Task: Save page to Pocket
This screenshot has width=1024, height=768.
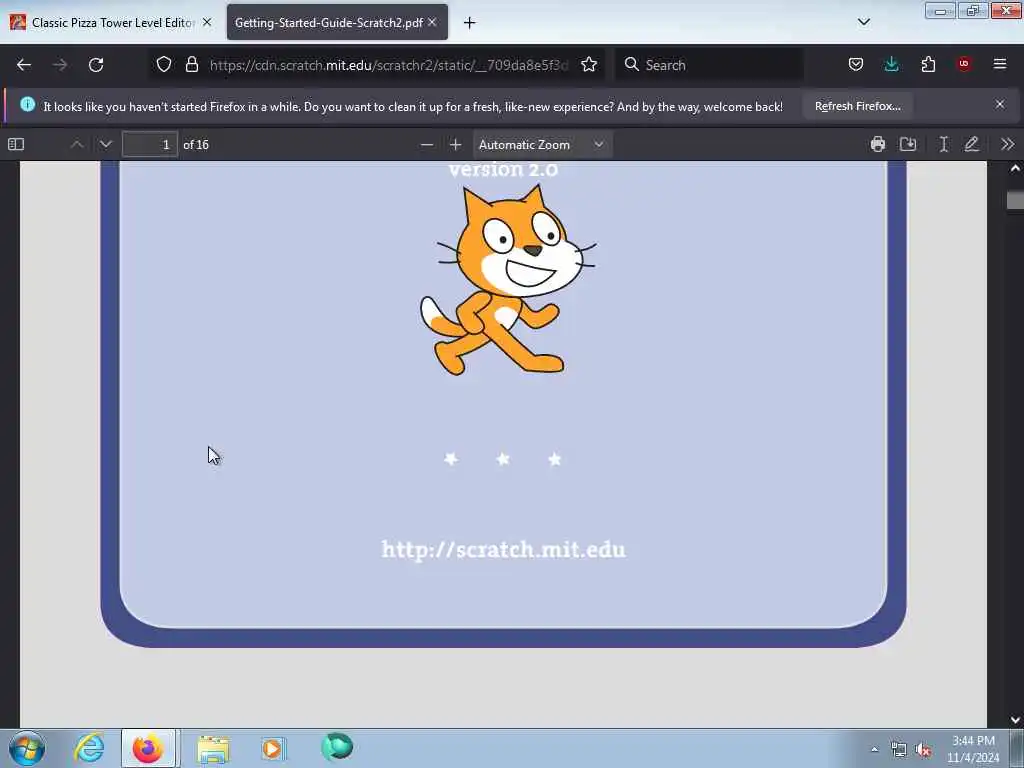Action: click(856, 64)
